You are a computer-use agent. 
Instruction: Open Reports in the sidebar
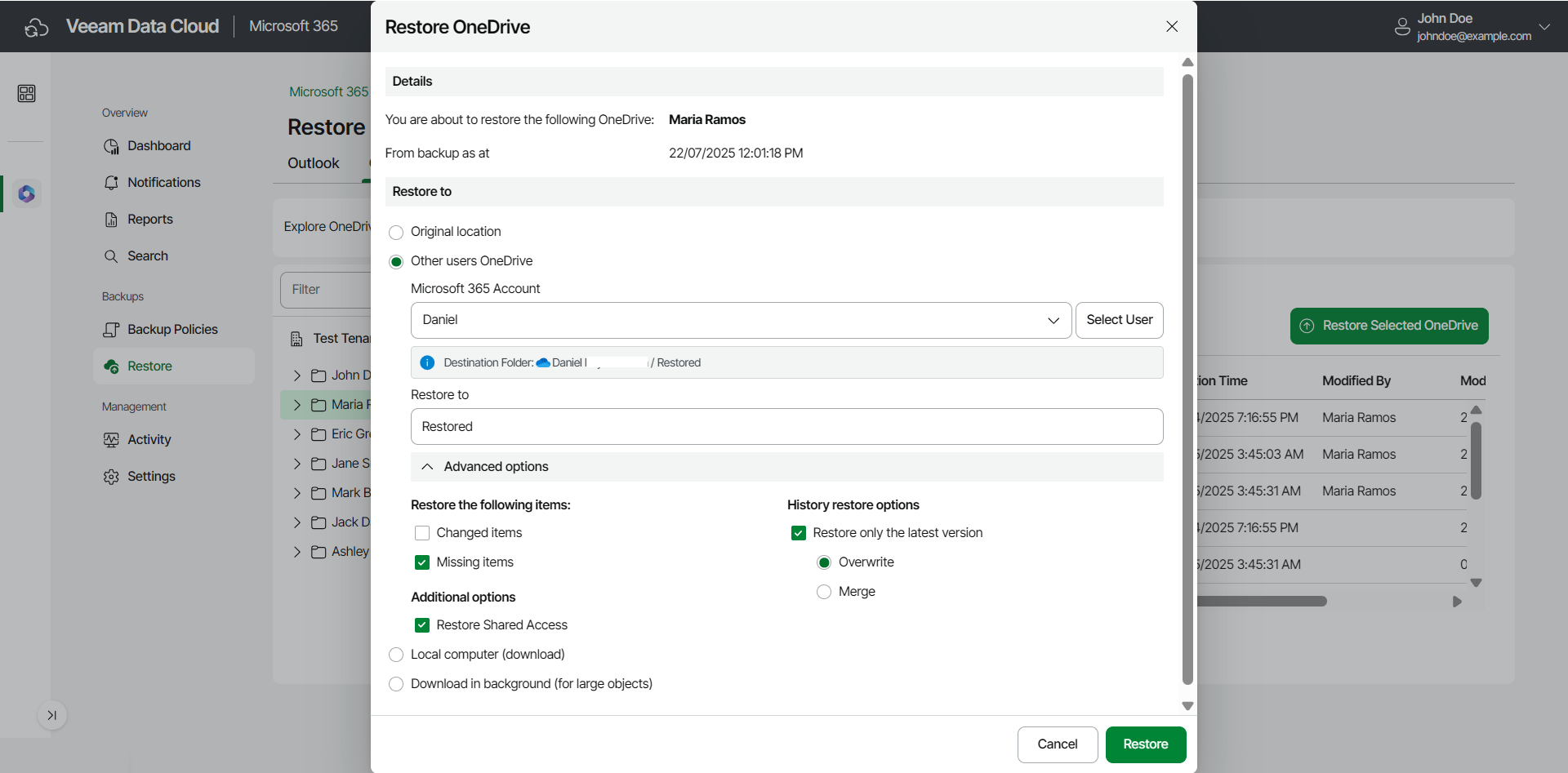point(150,220)
